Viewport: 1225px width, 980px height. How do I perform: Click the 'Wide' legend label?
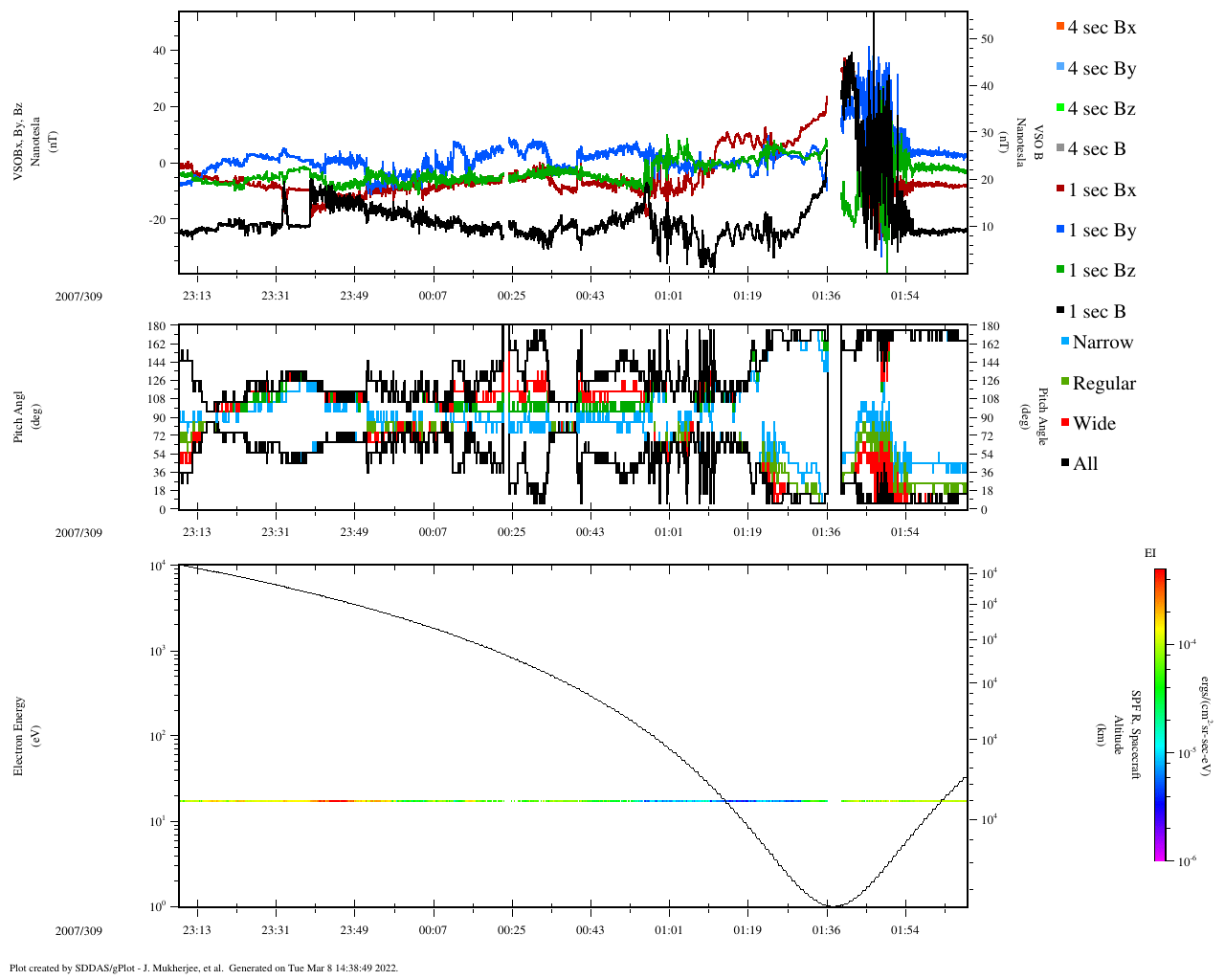pos(1094,423)
